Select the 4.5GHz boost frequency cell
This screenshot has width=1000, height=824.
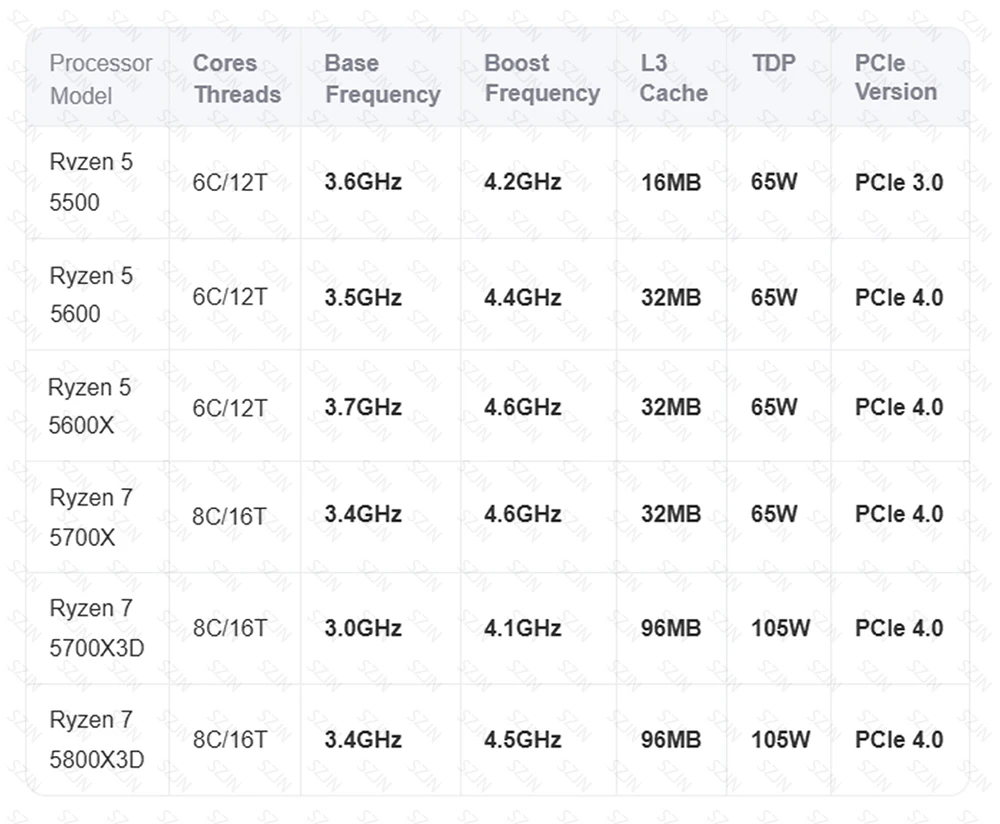[522, 740]
